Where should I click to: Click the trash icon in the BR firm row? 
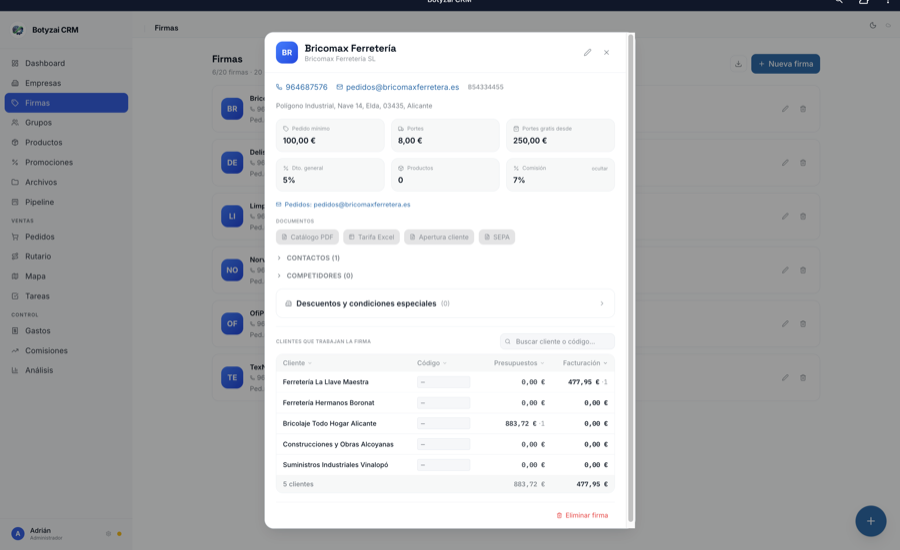(x=803, y=109)
